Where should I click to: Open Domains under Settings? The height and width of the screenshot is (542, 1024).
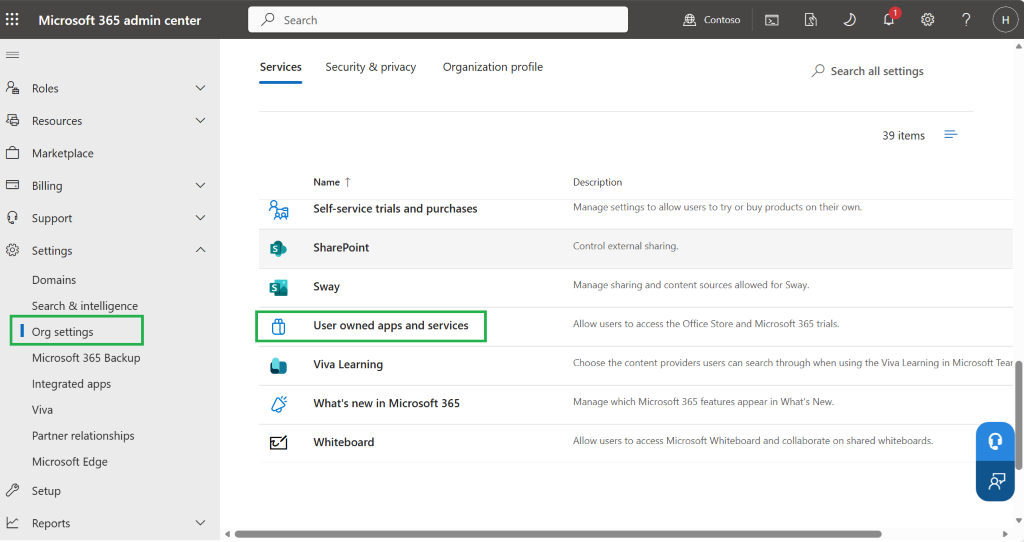pyautogui.click(x=54, y=279)
